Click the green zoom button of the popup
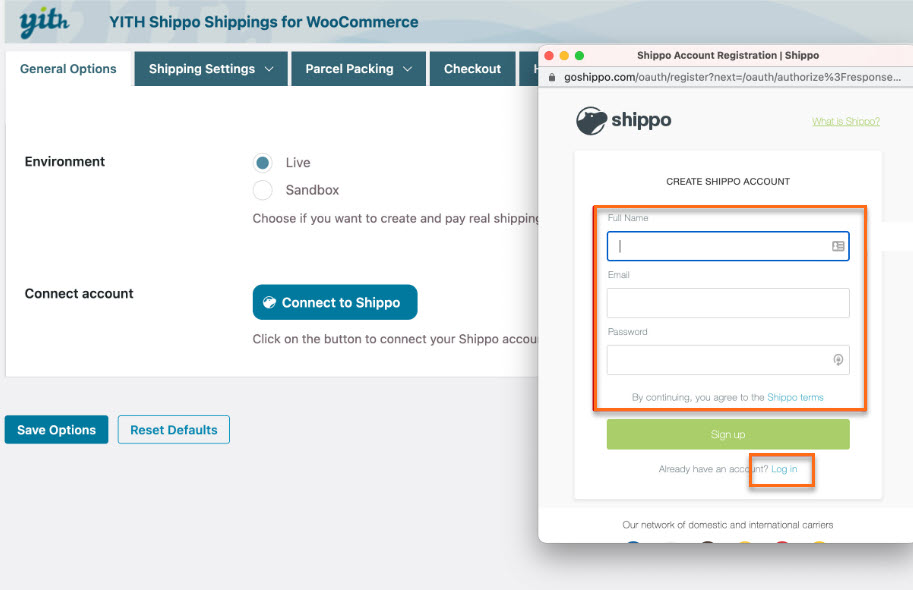The height and width of the screenshot is (590, 913). (580, 56)
